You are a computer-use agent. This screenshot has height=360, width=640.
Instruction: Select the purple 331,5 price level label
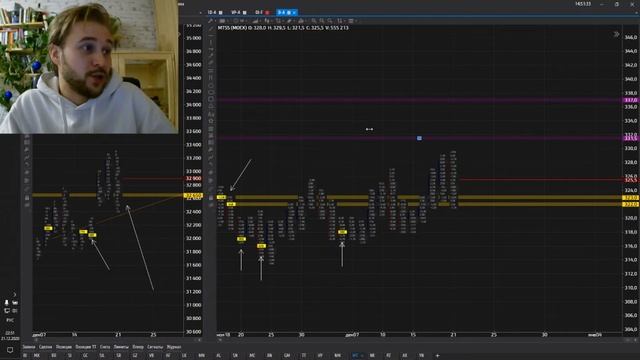point(631,138)
